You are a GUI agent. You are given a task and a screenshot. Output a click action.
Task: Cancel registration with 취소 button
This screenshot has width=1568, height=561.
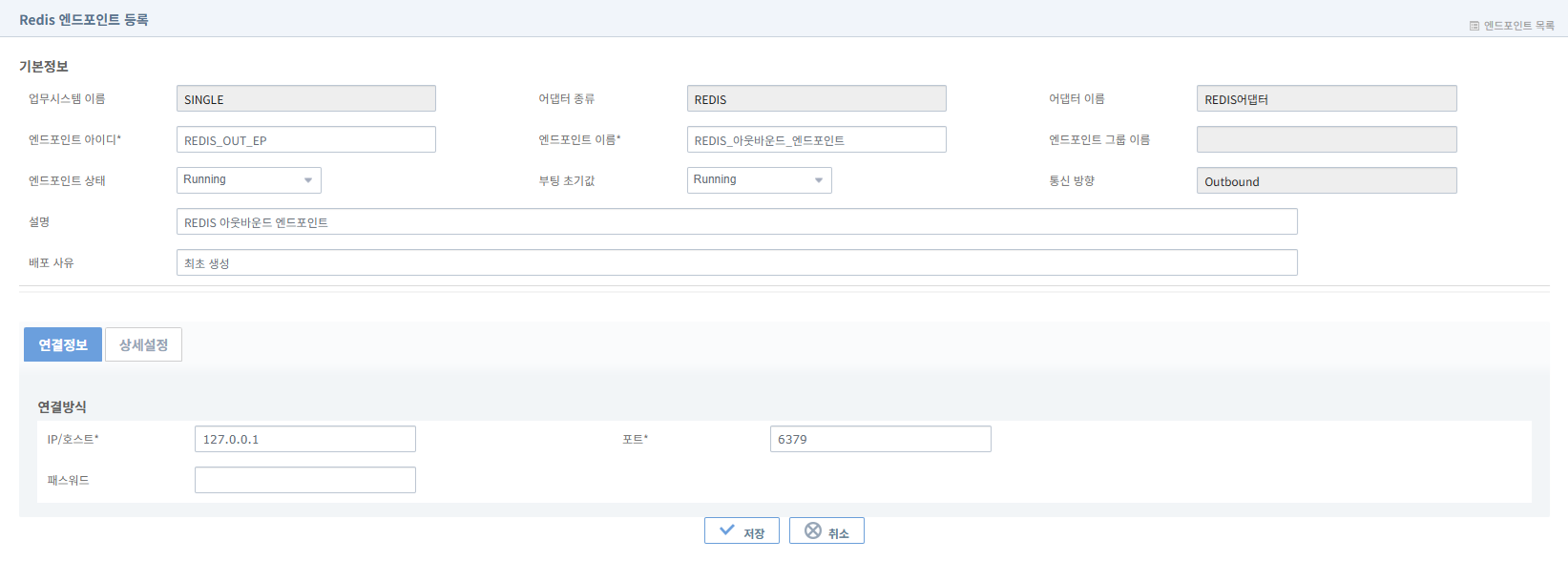[x=826, y=530]
